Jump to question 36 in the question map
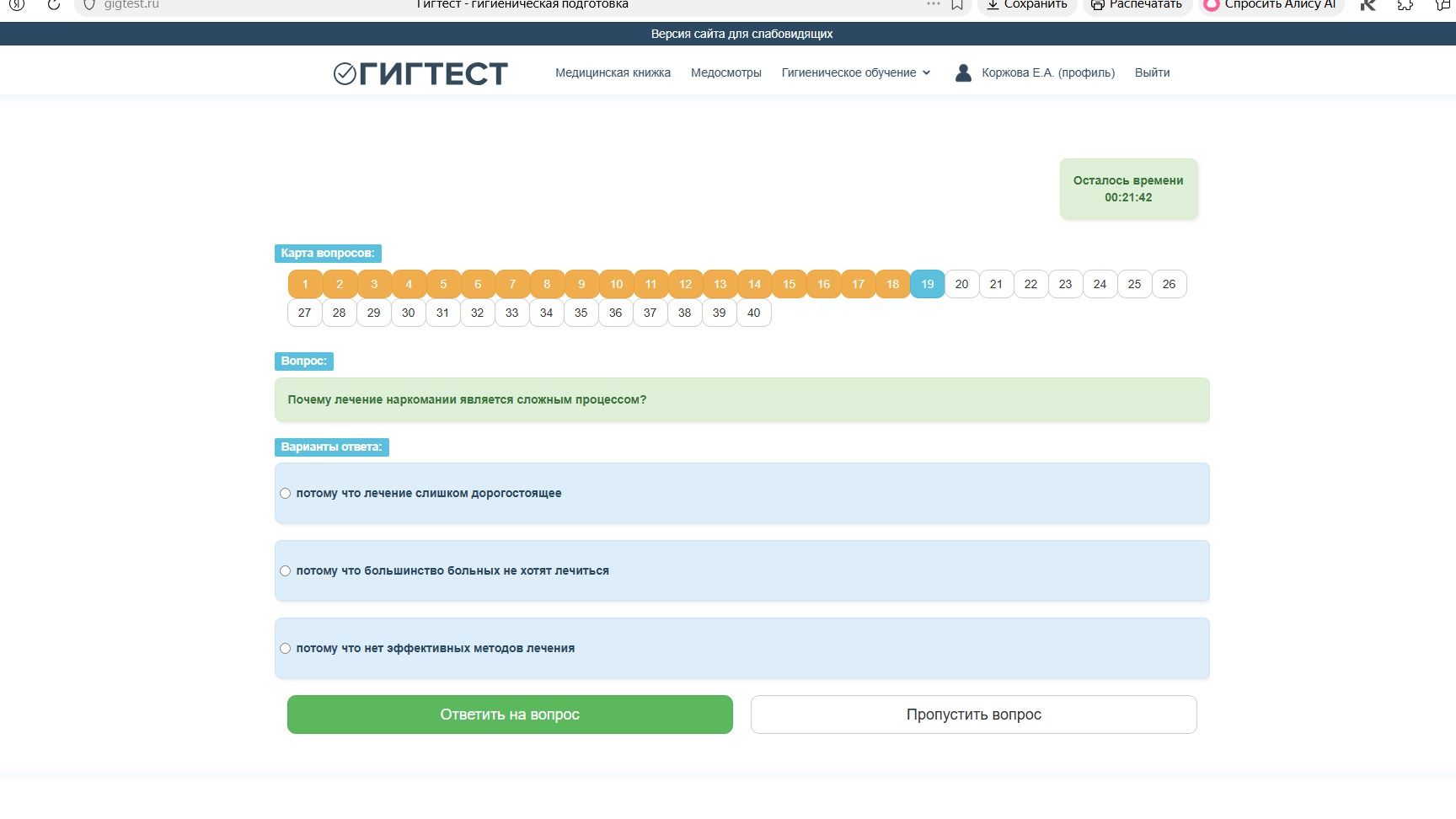The image size is (1456, 819). click(x=615, y=313)
